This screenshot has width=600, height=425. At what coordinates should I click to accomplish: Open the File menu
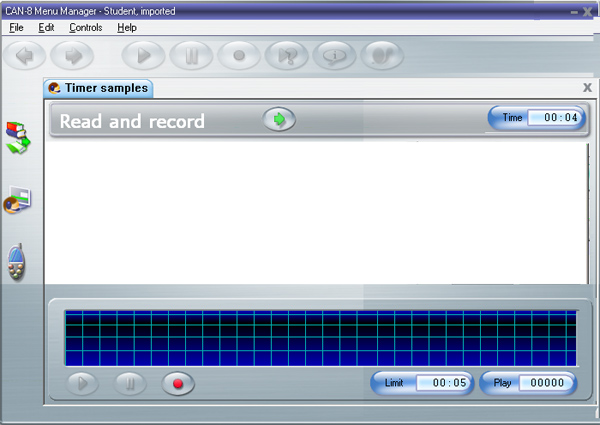[16, 28]
